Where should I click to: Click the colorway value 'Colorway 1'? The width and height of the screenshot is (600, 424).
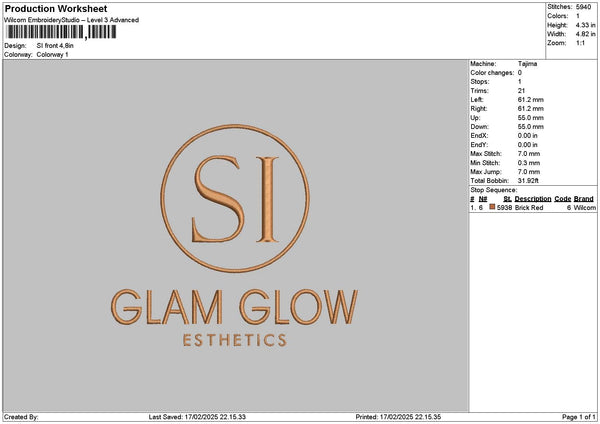[52, 55]
